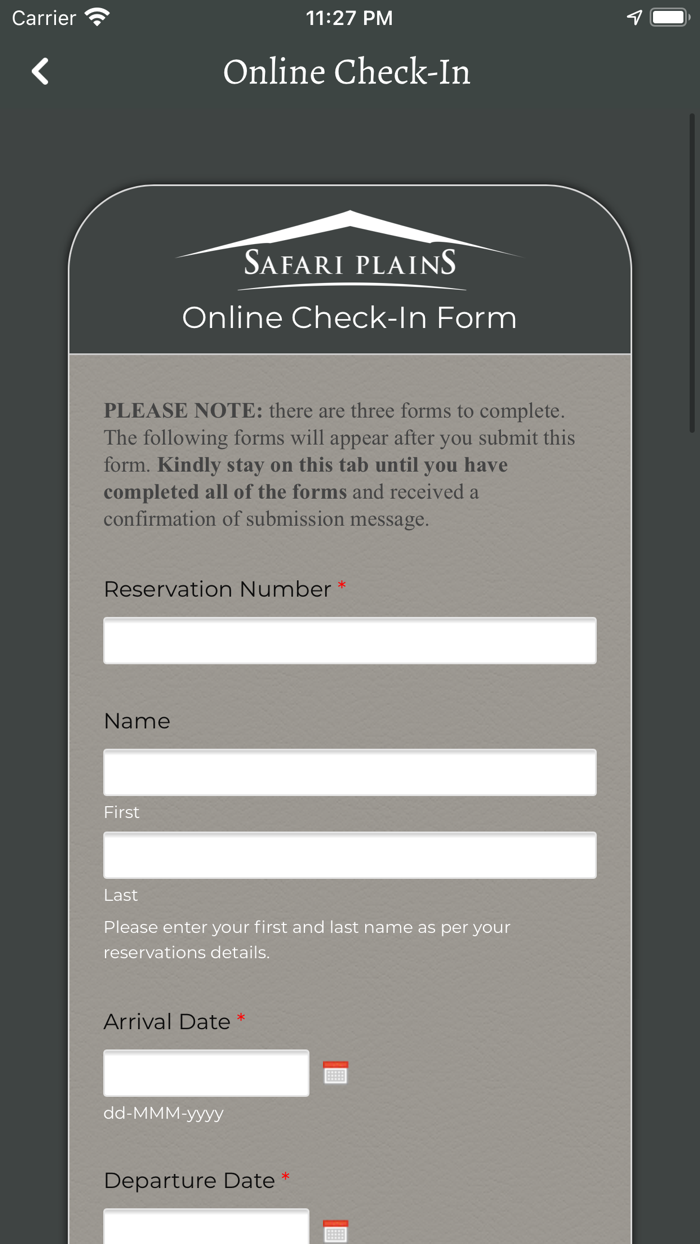Click the Departure Date label
This screenshot has width=700, height=1244.
point(189,1180)
